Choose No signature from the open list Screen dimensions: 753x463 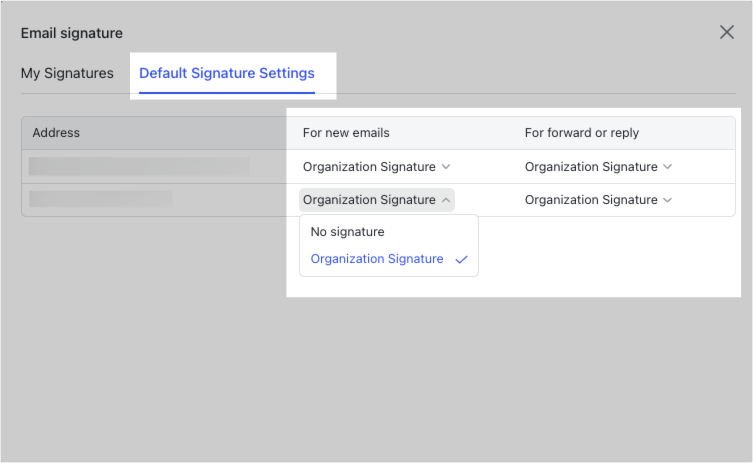tap(347, 232)
